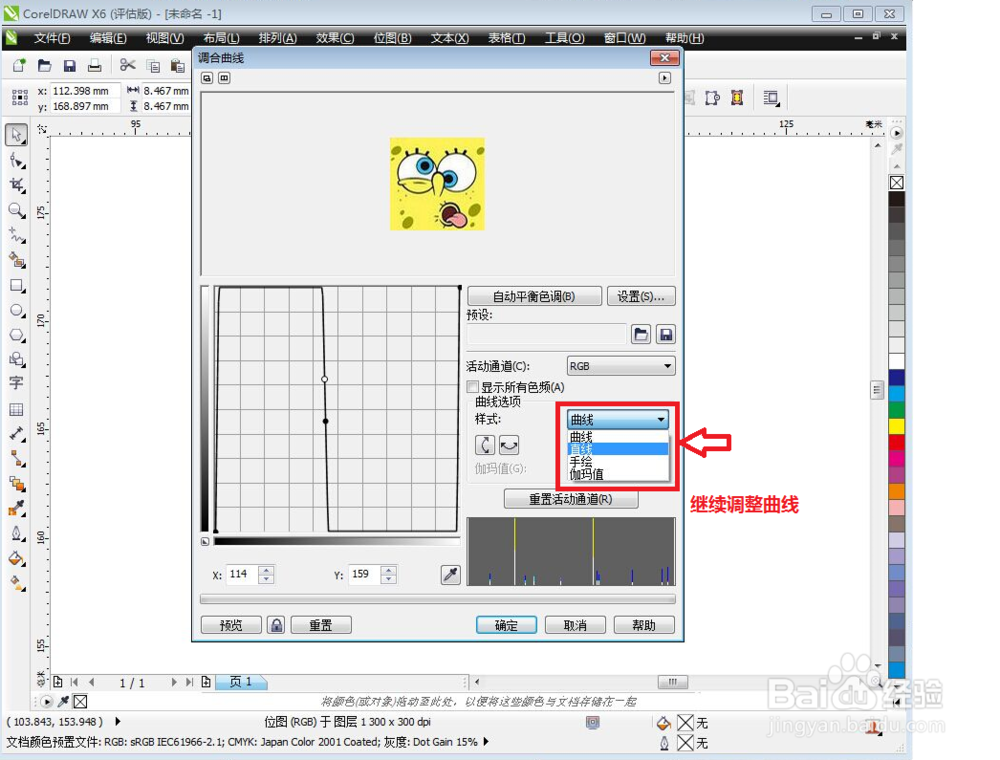The width and height of the screenshot is (1000, 760).
Task: Save current preset using the disk icon
Action: [x=665, y=334]
